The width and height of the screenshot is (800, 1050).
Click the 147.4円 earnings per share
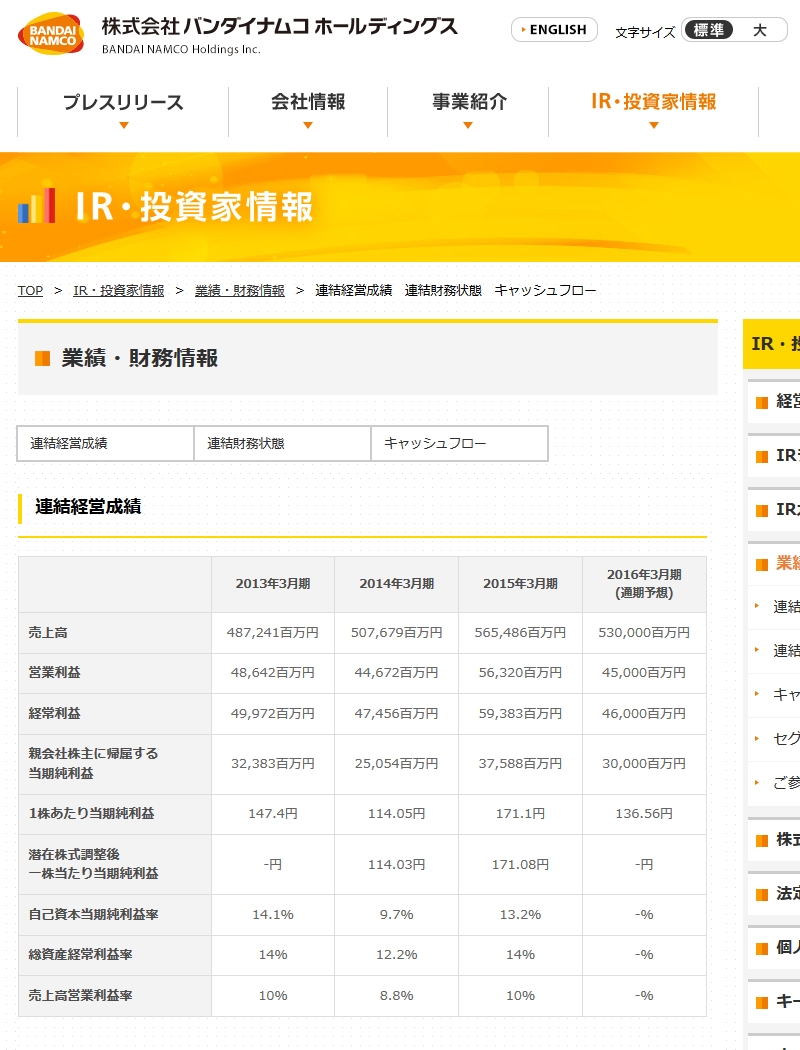(273, 814)
